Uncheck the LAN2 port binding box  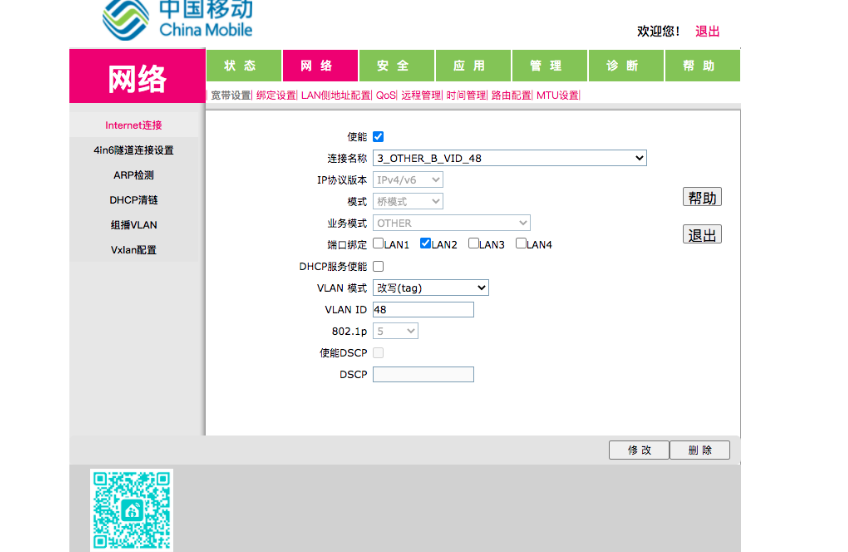[425, 243]
